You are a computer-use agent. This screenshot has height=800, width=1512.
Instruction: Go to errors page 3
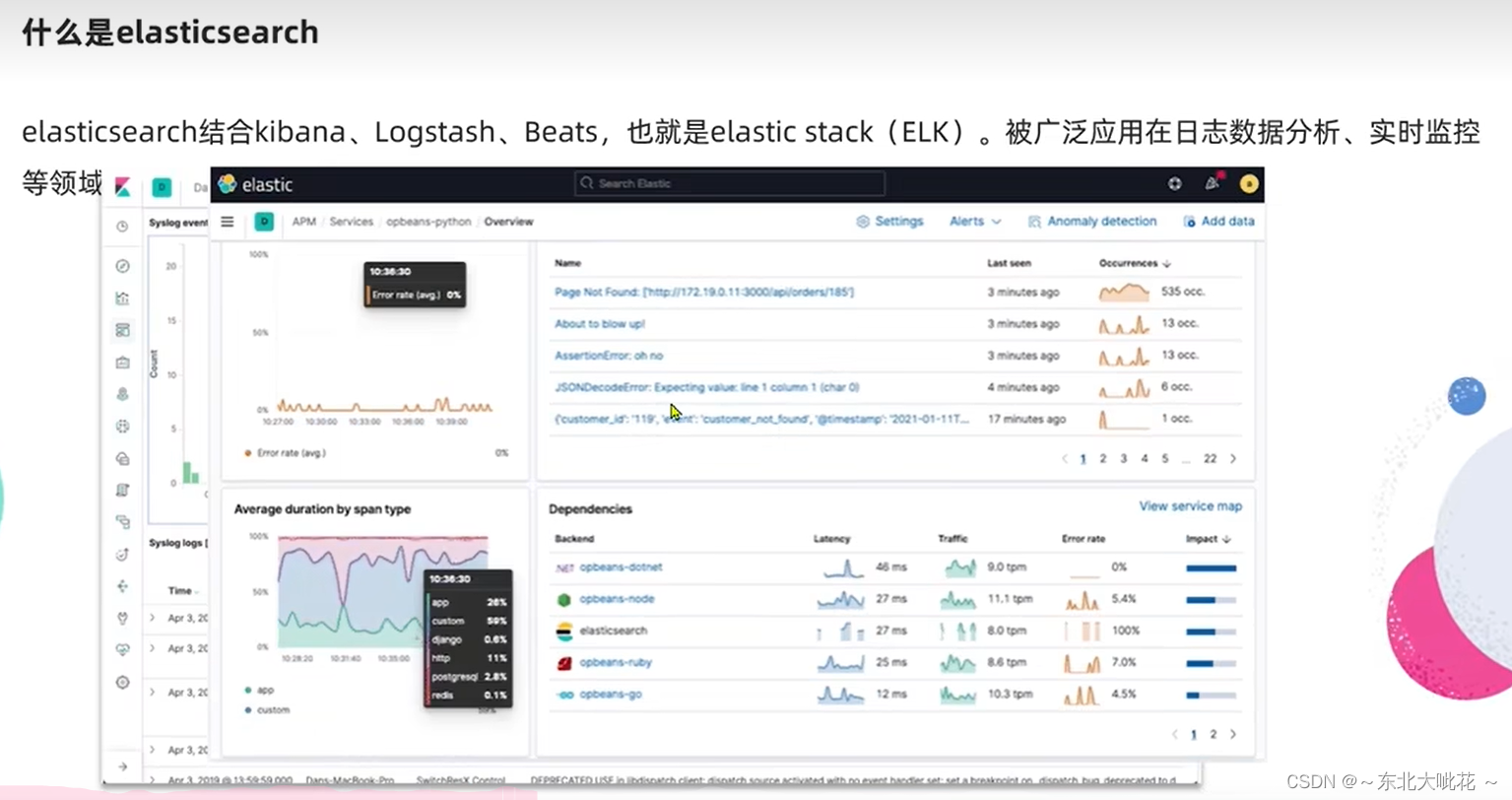click(x=1123, y=458)
